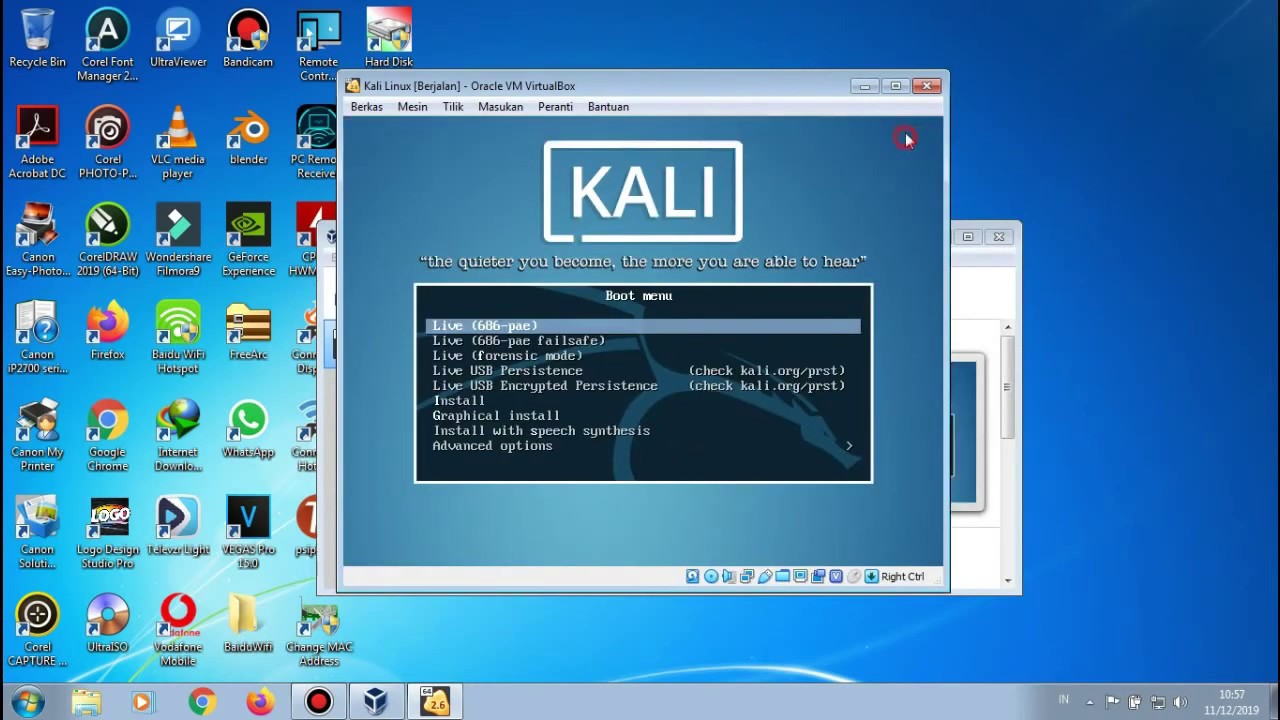The width and height of the screenshot is (1280, 720).
Task: Click the network adapter status icon
Action: pyautogui.click(x=747, y=576)
